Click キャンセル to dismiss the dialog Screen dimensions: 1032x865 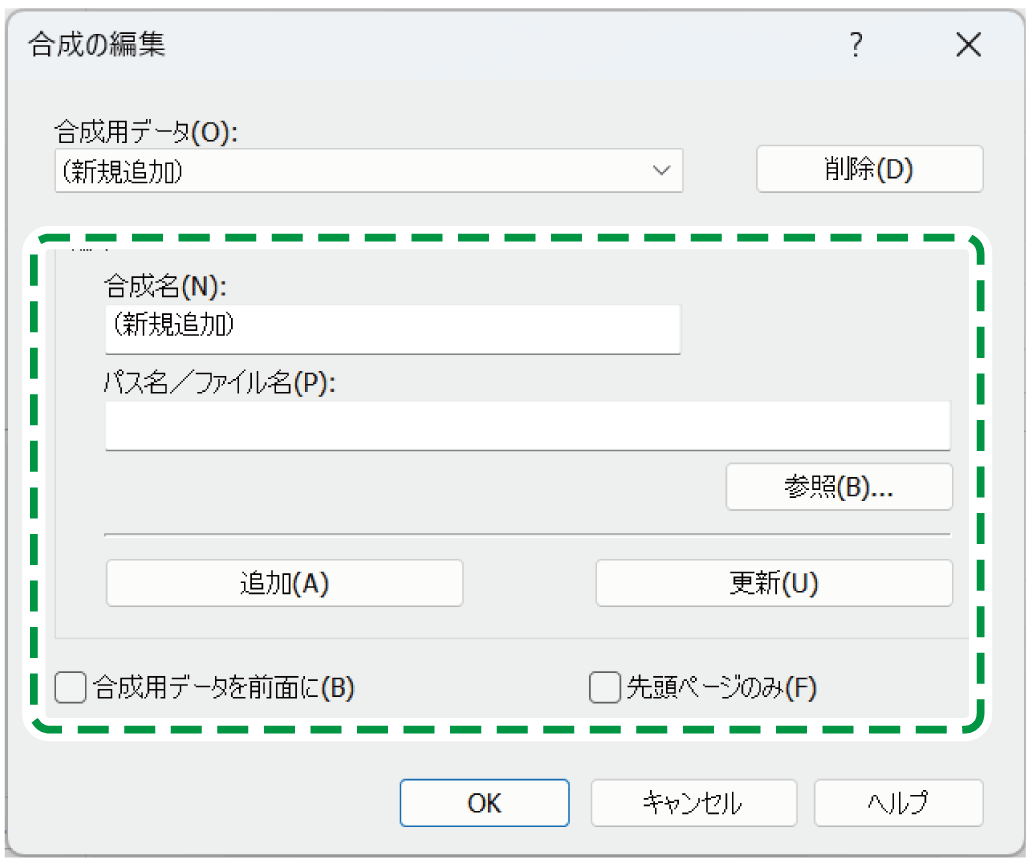click(x=693, y=803)
